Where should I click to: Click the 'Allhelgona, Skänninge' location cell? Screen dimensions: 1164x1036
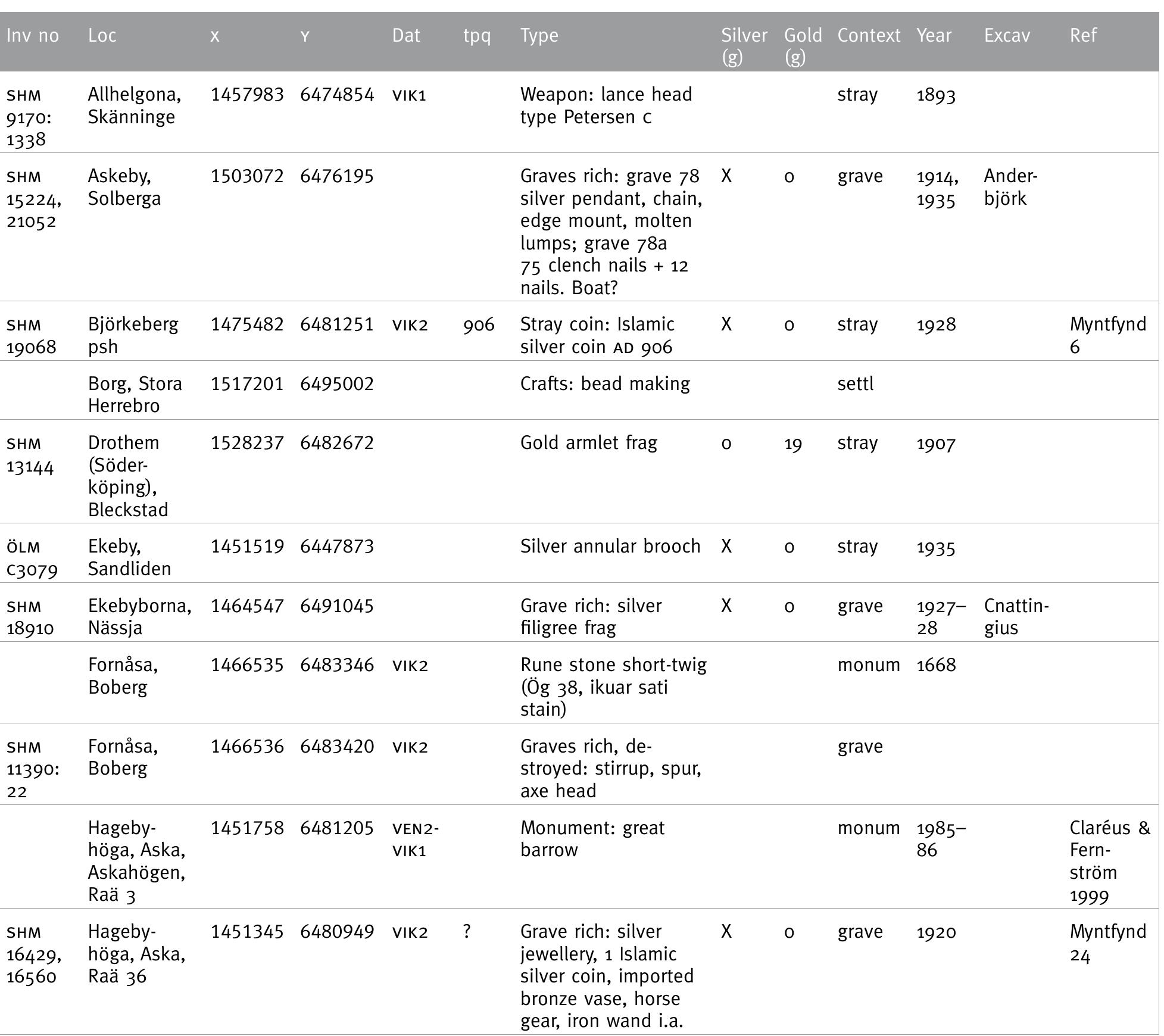[x=134, y=105]
